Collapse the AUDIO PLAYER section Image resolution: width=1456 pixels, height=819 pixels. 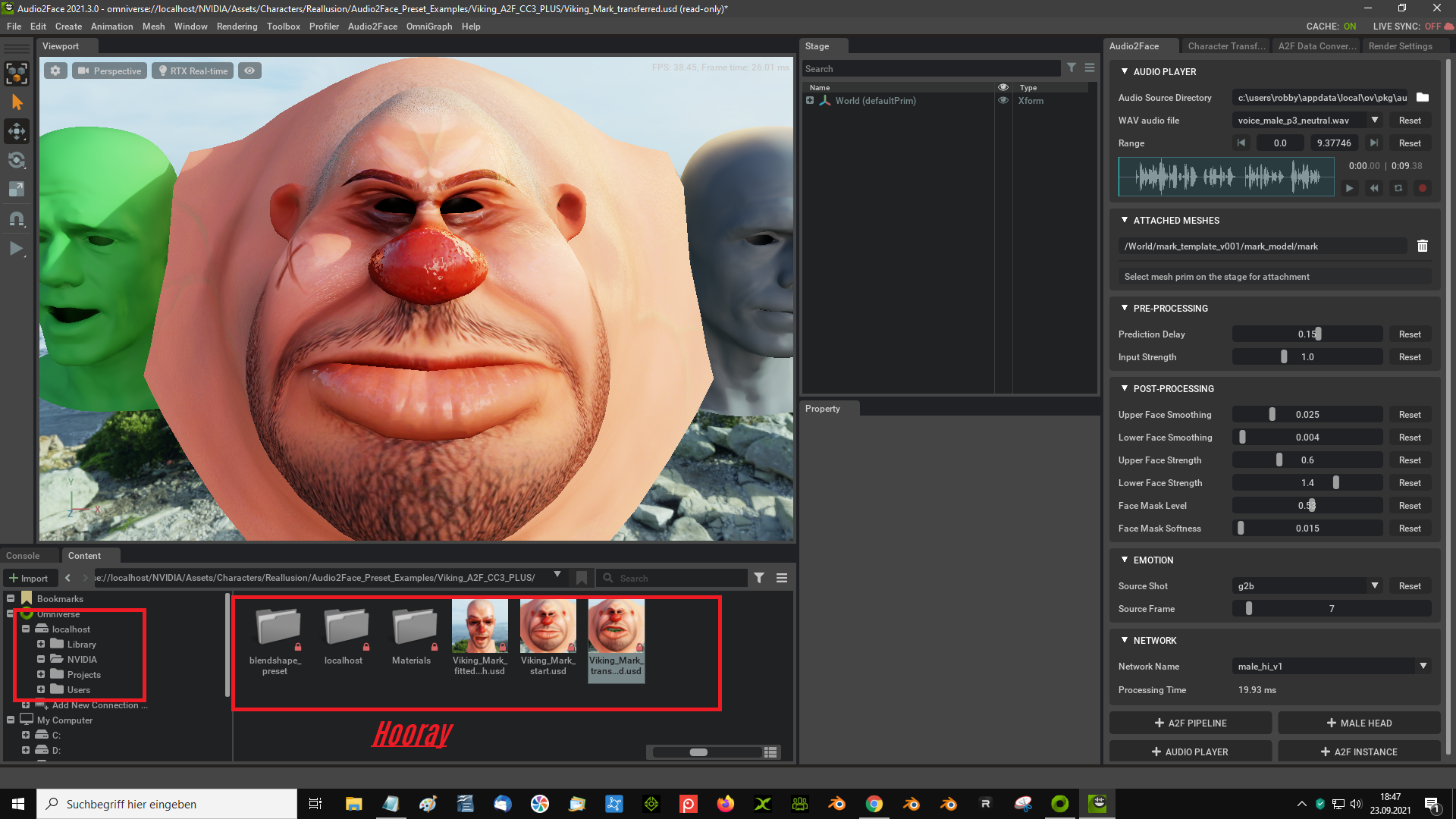coord(1125,71)
